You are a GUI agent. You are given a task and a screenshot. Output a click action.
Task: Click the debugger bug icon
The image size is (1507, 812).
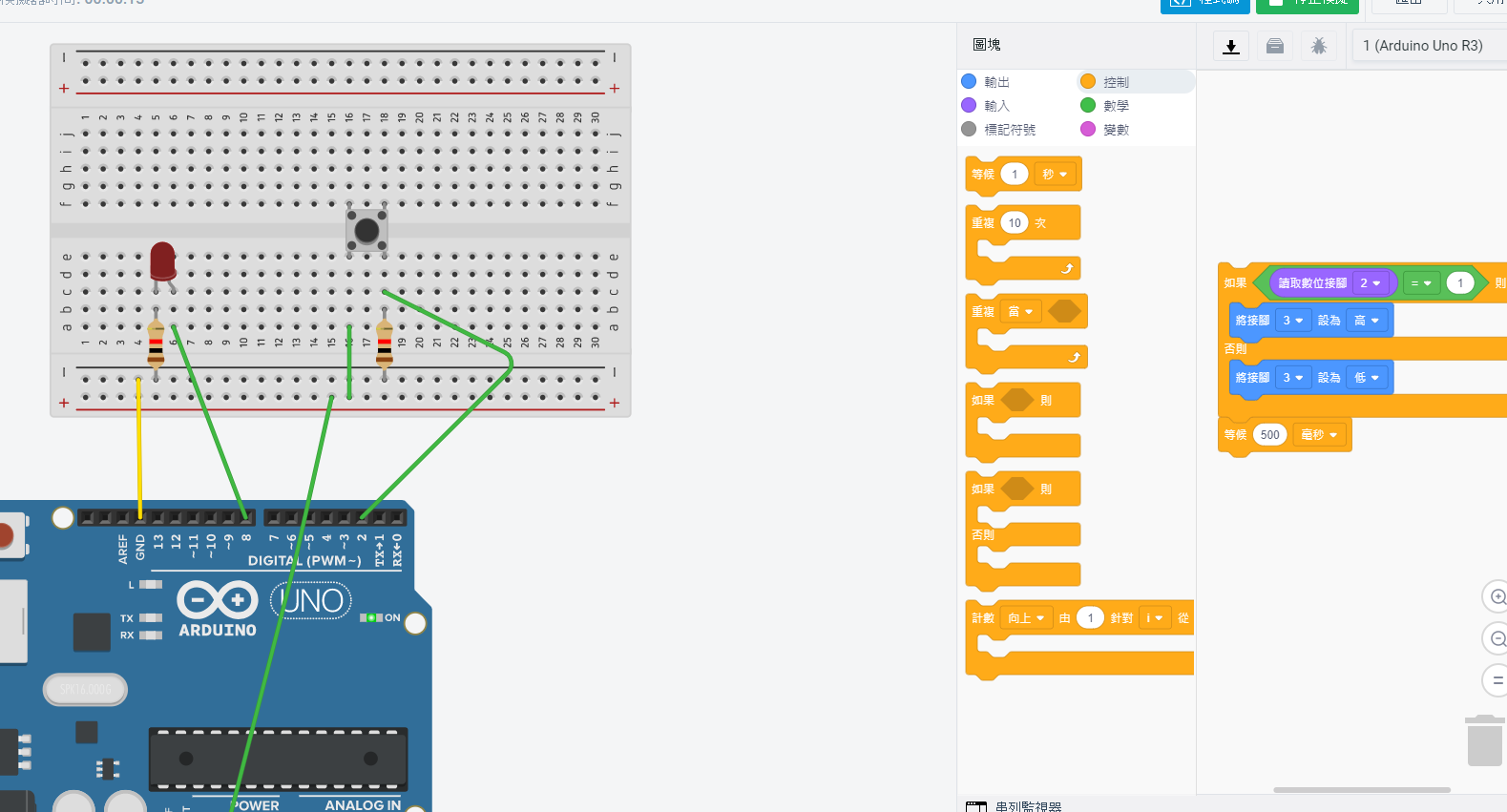[x=1319, y=46]
